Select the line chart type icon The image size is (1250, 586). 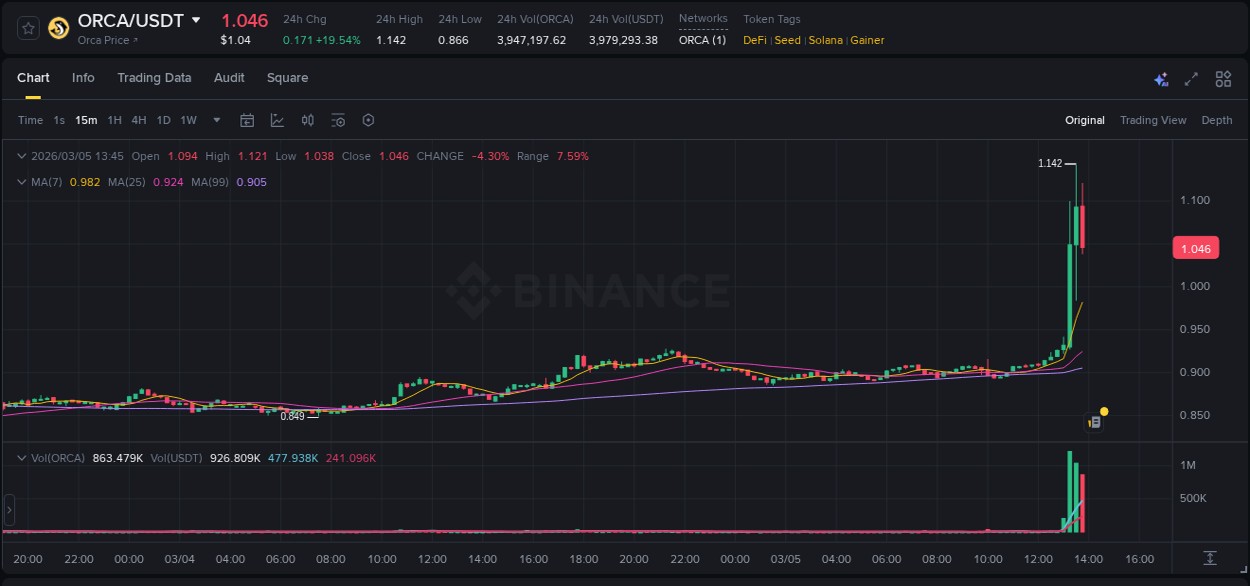[275, 120]
